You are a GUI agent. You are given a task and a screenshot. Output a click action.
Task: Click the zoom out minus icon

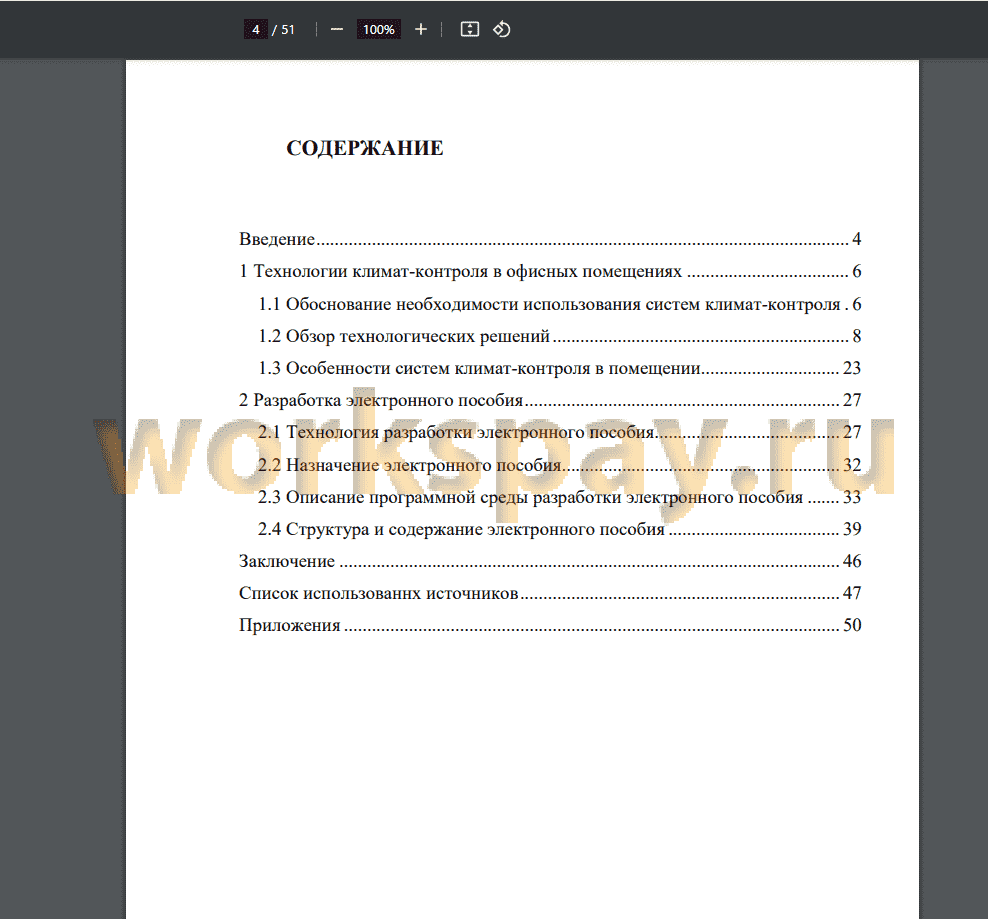[337, 30]
